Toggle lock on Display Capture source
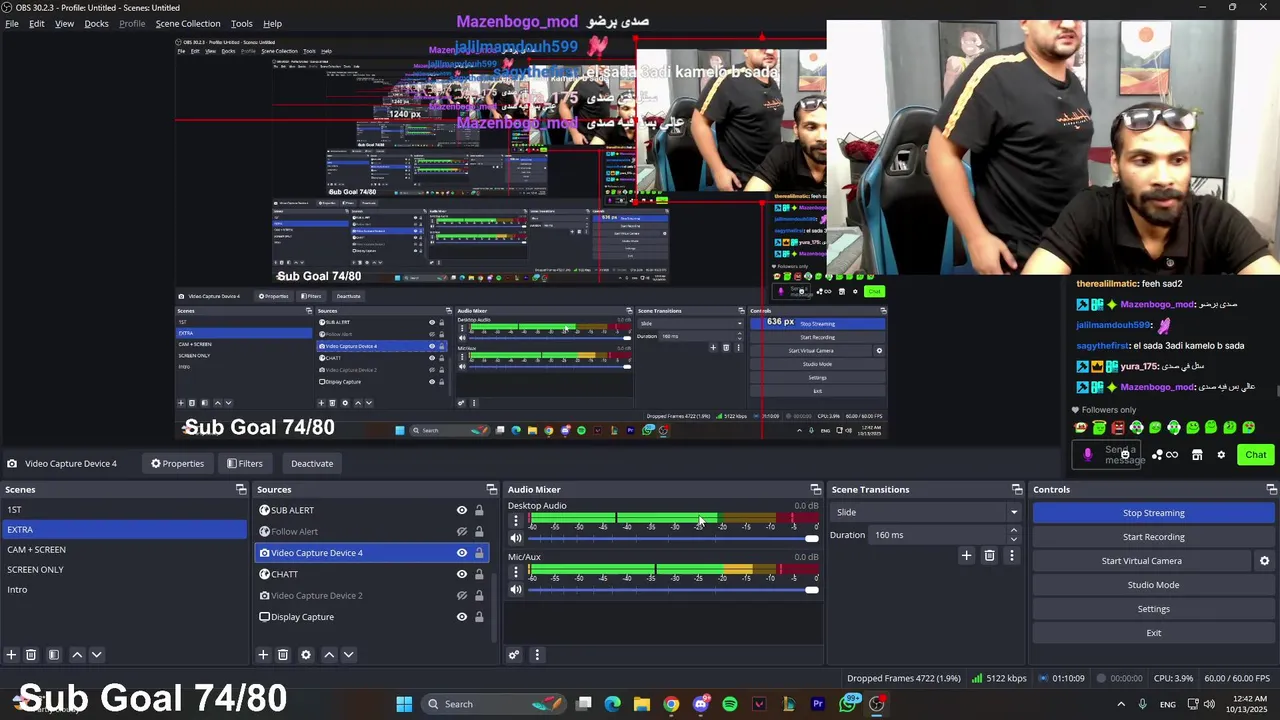1280x720 pixels. coord(479,617)
